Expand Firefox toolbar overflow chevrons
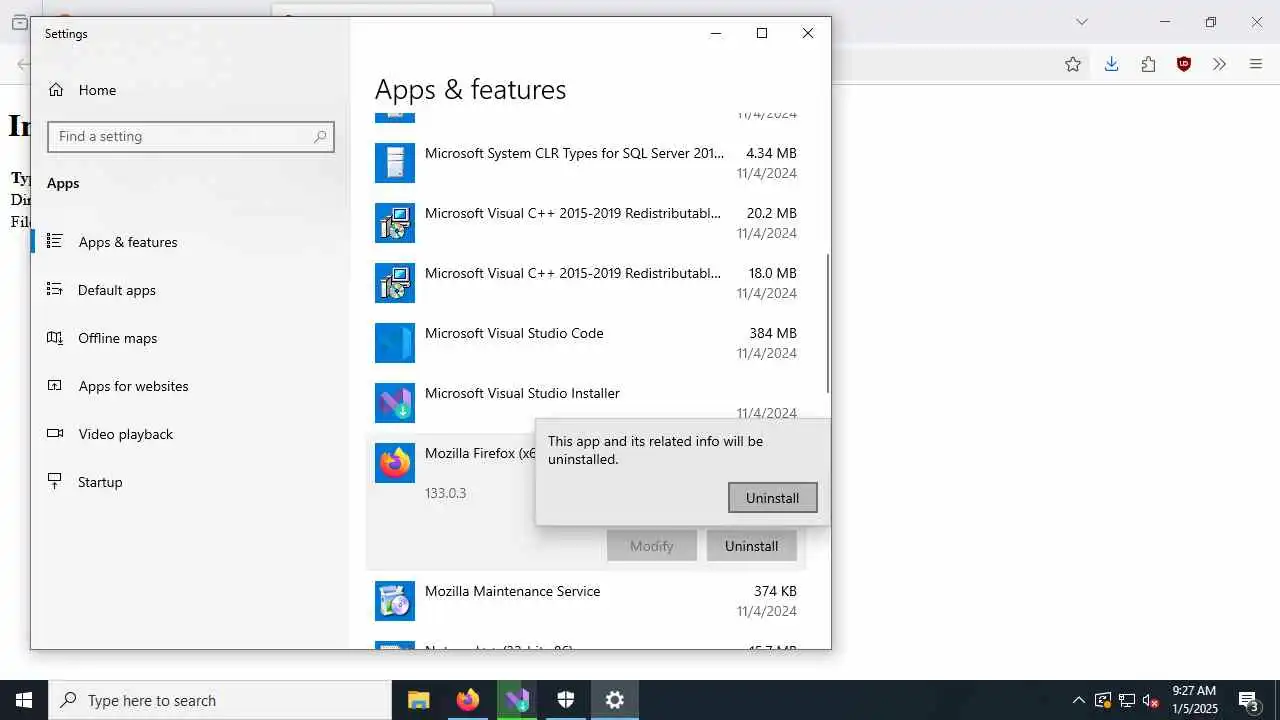The width and height of the screenshot is (1280, 720). 1219,64
